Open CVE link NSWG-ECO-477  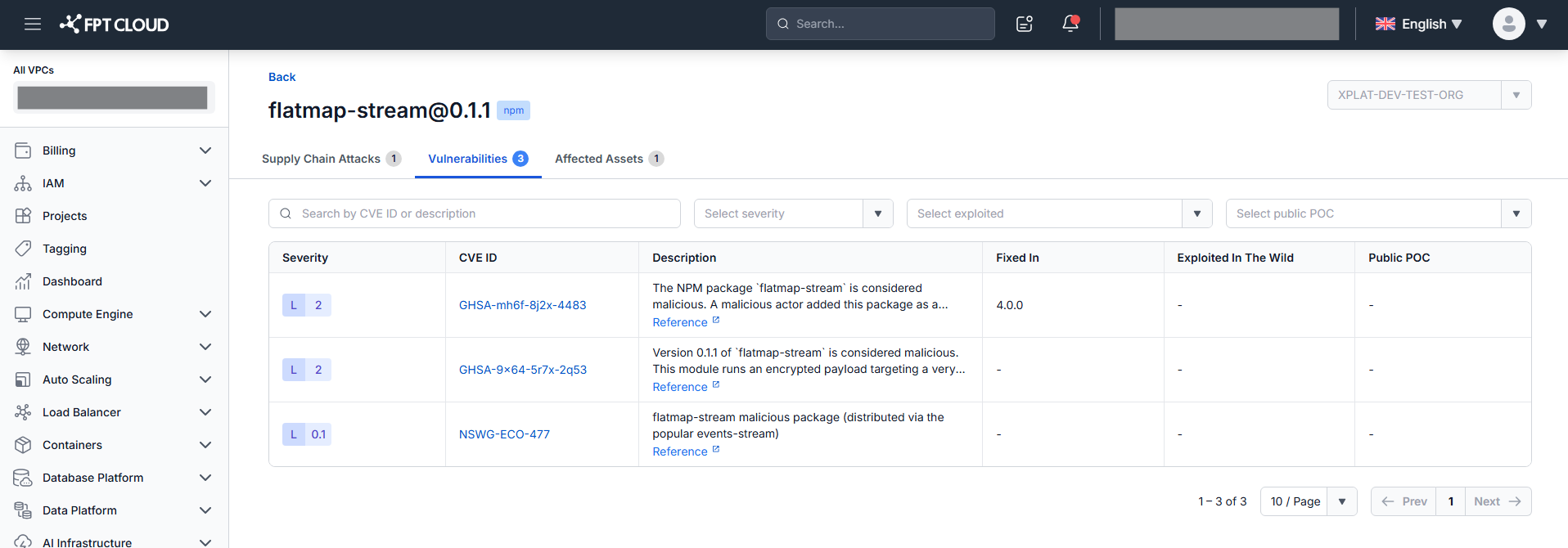coord(504,434)
